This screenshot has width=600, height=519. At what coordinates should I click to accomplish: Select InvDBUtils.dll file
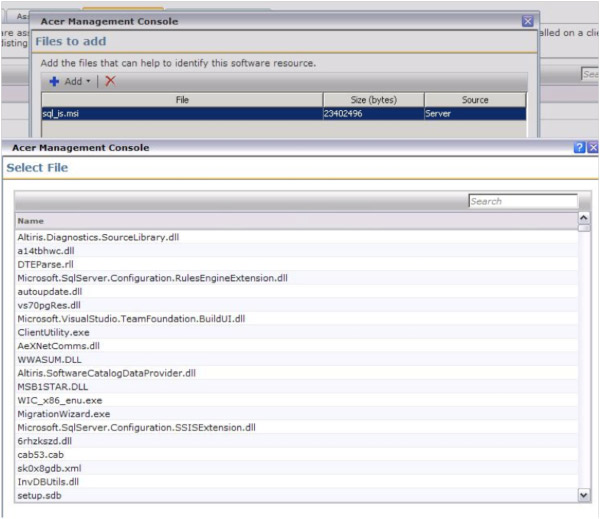pyautogui.click(x=297, y=482)
